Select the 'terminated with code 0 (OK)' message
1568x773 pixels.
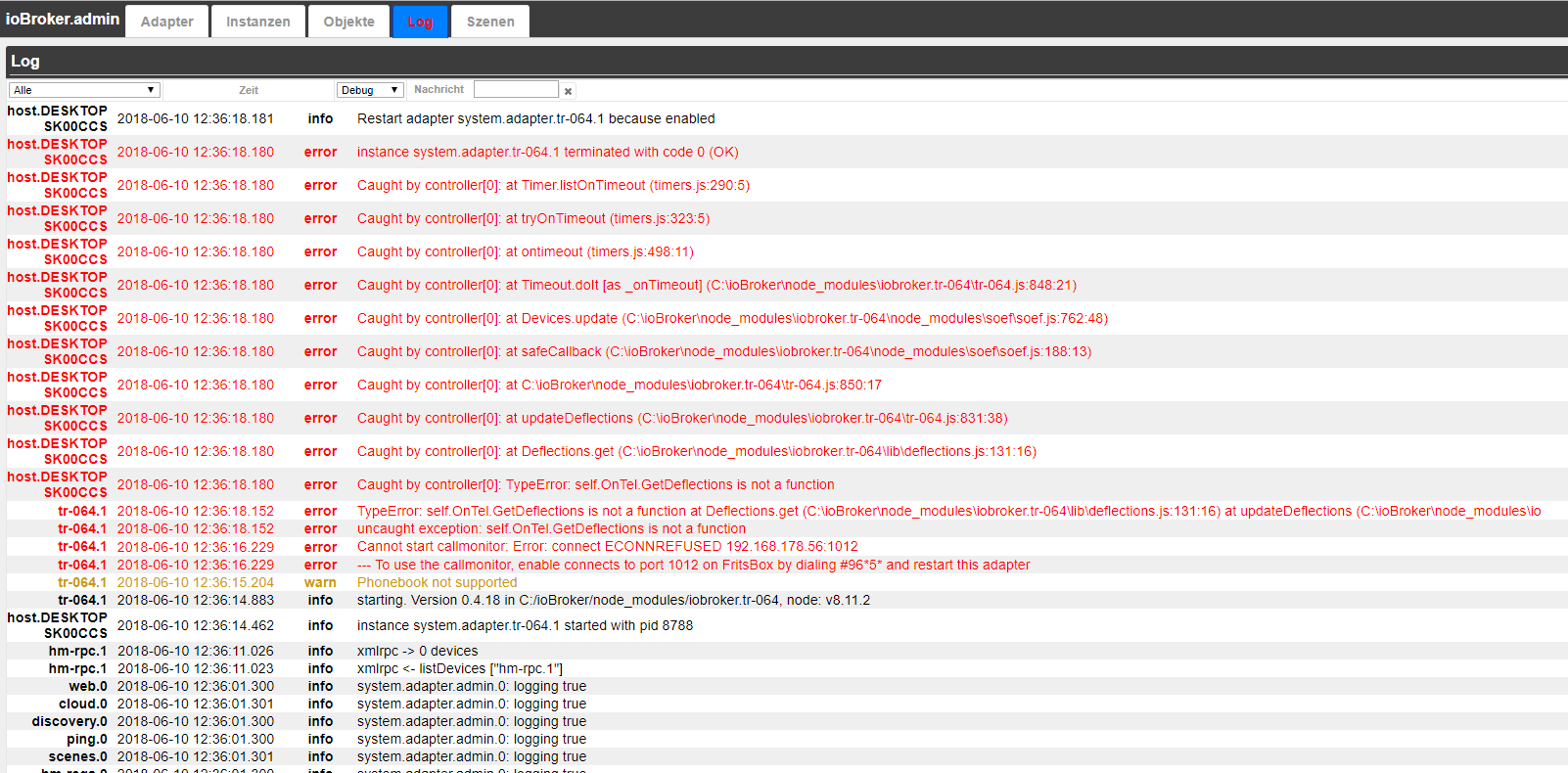(548, 152)
